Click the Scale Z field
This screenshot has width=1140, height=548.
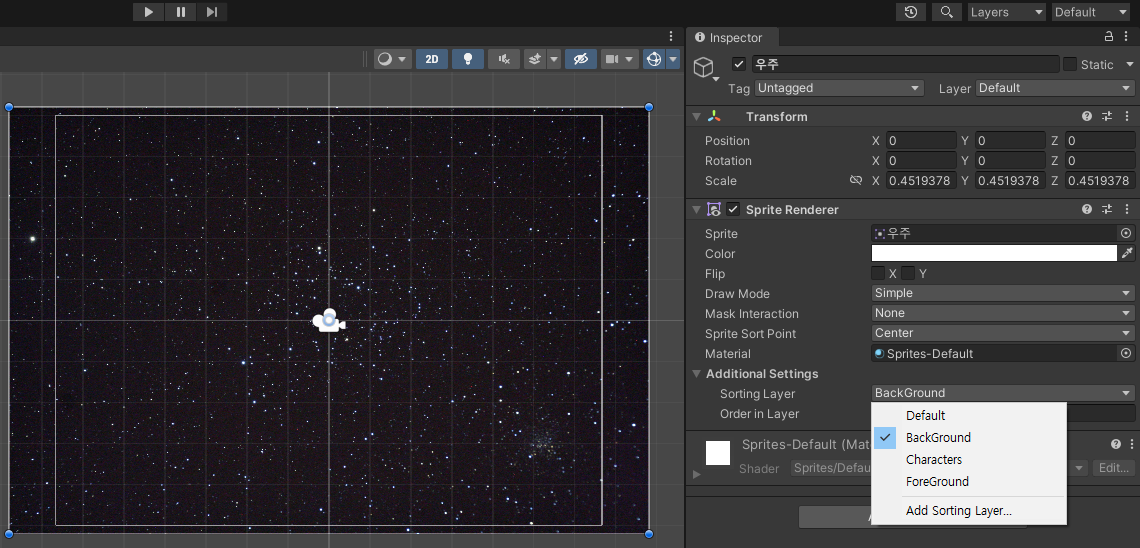(x=1099, y=180)
